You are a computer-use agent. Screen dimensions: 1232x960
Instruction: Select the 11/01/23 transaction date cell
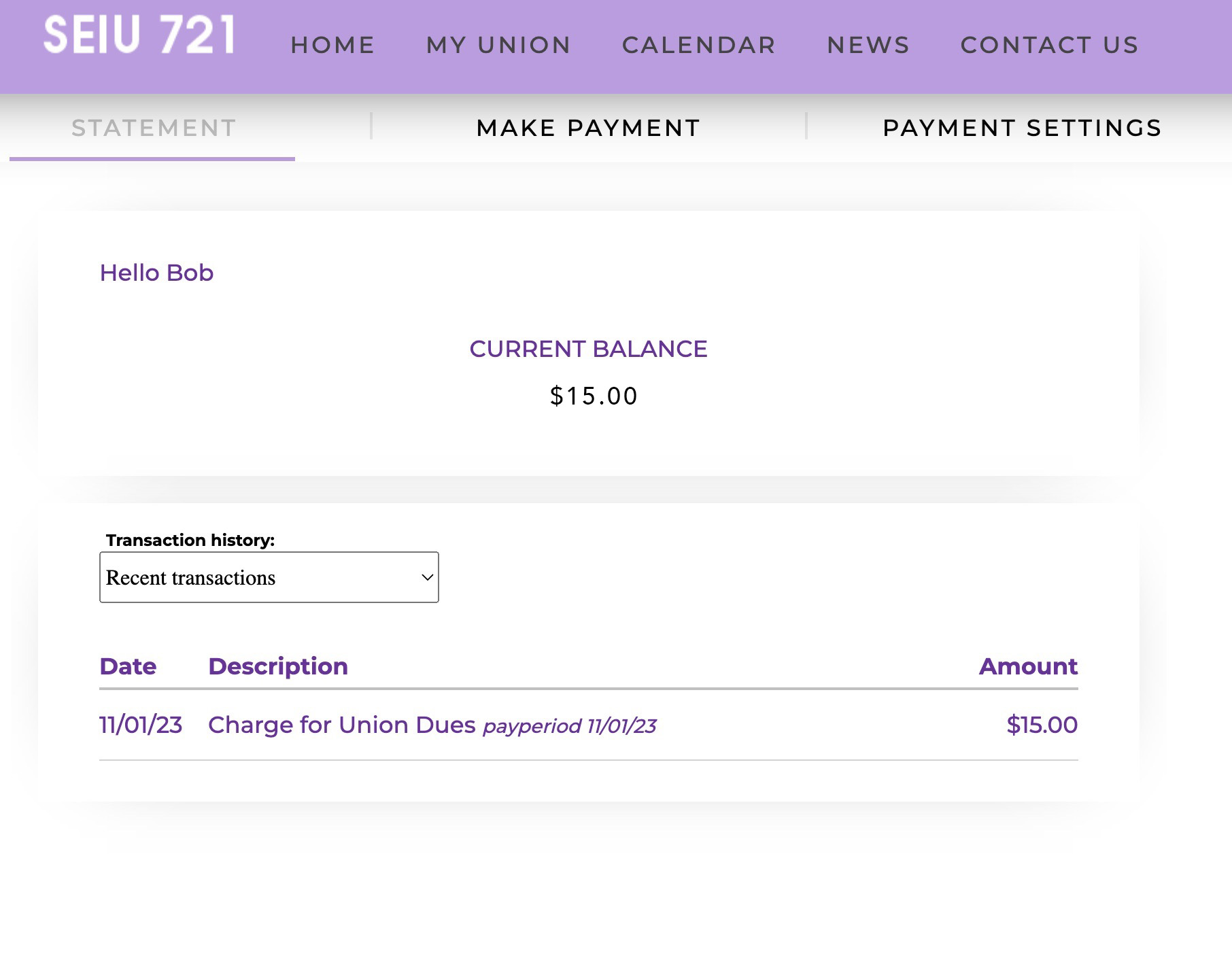point(141,725)
